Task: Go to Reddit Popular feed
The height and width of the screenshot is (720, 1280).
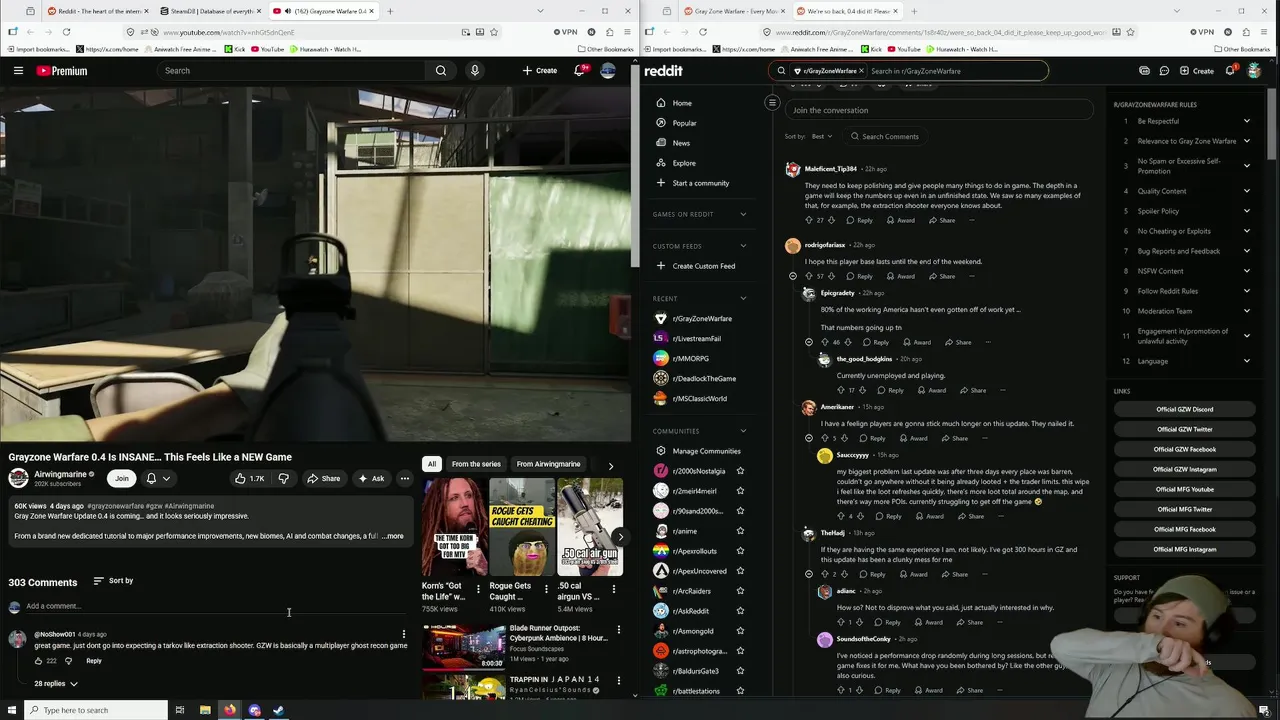Action: [x=684, y=123]
